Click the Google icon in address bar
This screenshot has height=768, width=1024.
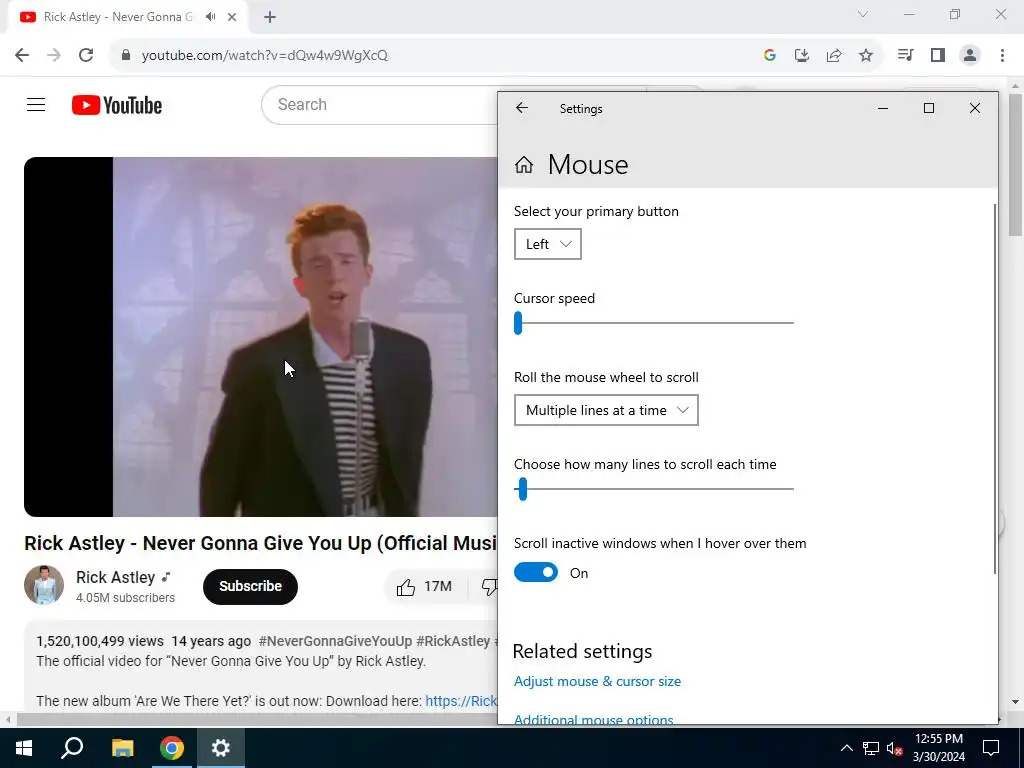pos(770,56)
